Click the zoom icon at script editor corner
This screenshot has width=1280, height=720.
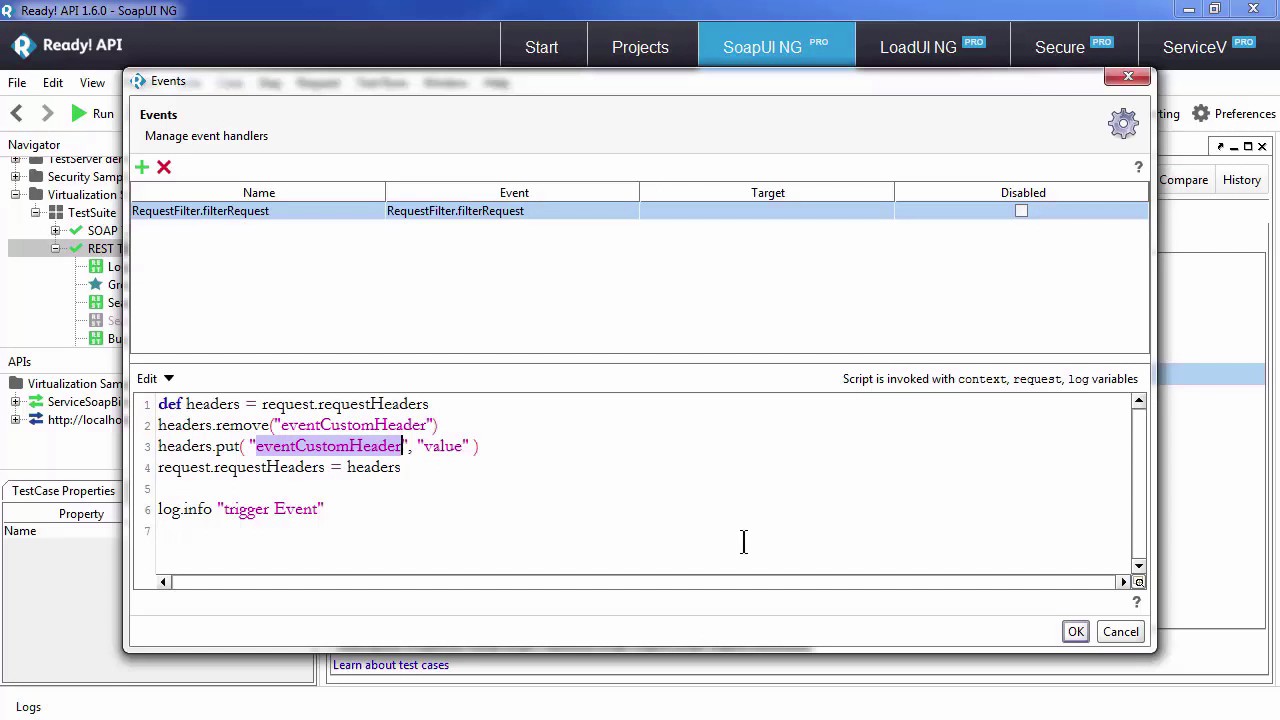[1139, 582]
